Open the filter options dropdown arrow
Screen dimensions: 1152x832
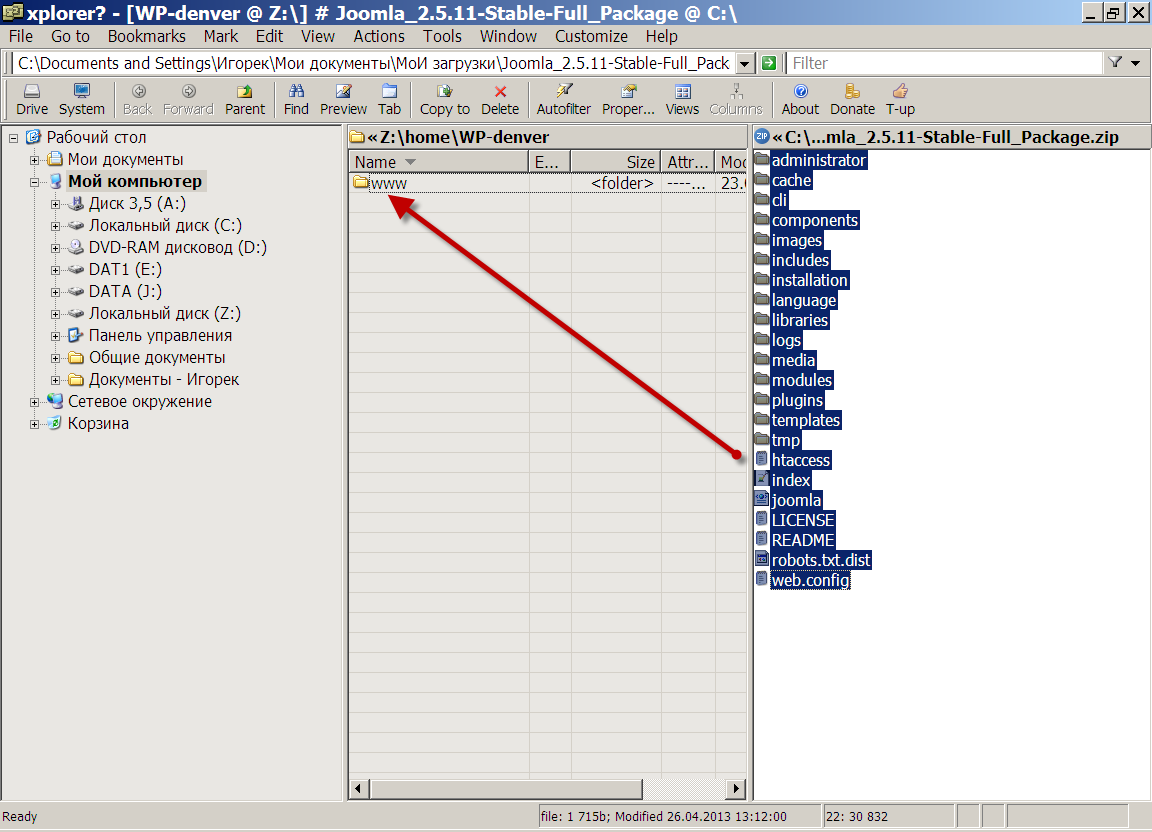pos(1136,63)
